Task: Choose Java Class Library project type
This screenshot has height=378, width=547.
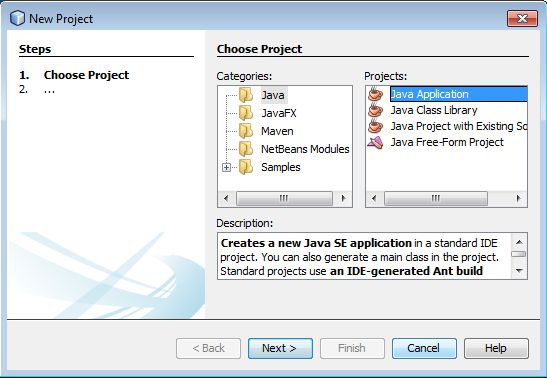Action: 434,110
